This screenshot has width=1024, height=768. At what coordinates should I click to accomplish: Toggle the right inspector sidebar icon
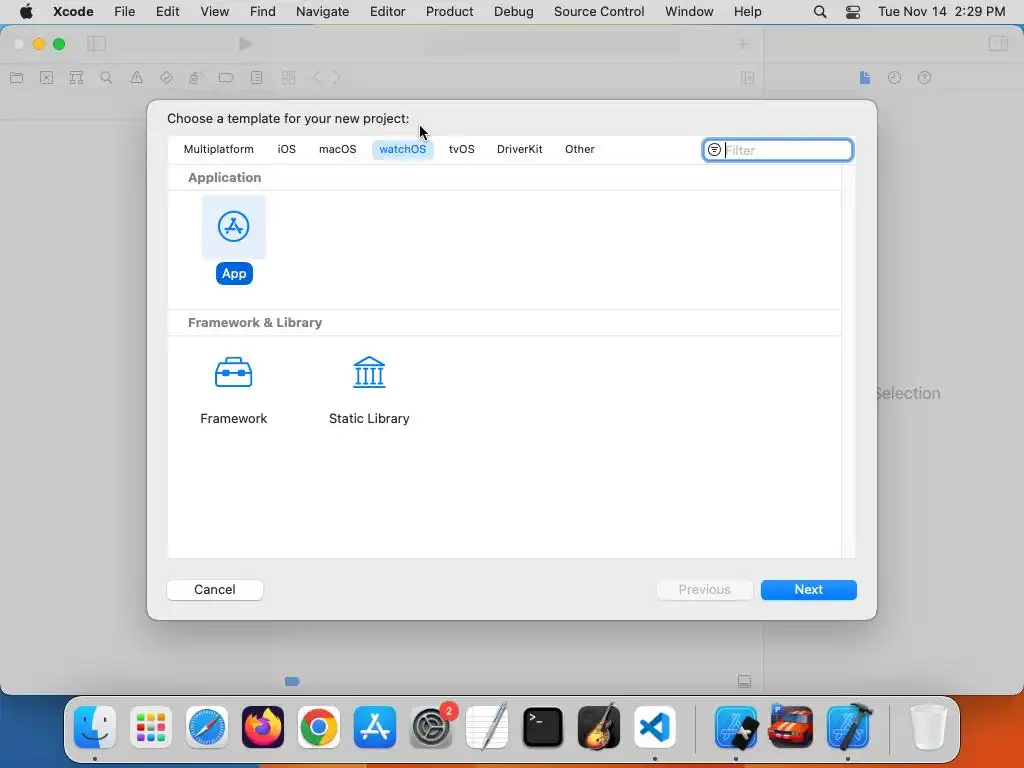click(x=998, y=44)
